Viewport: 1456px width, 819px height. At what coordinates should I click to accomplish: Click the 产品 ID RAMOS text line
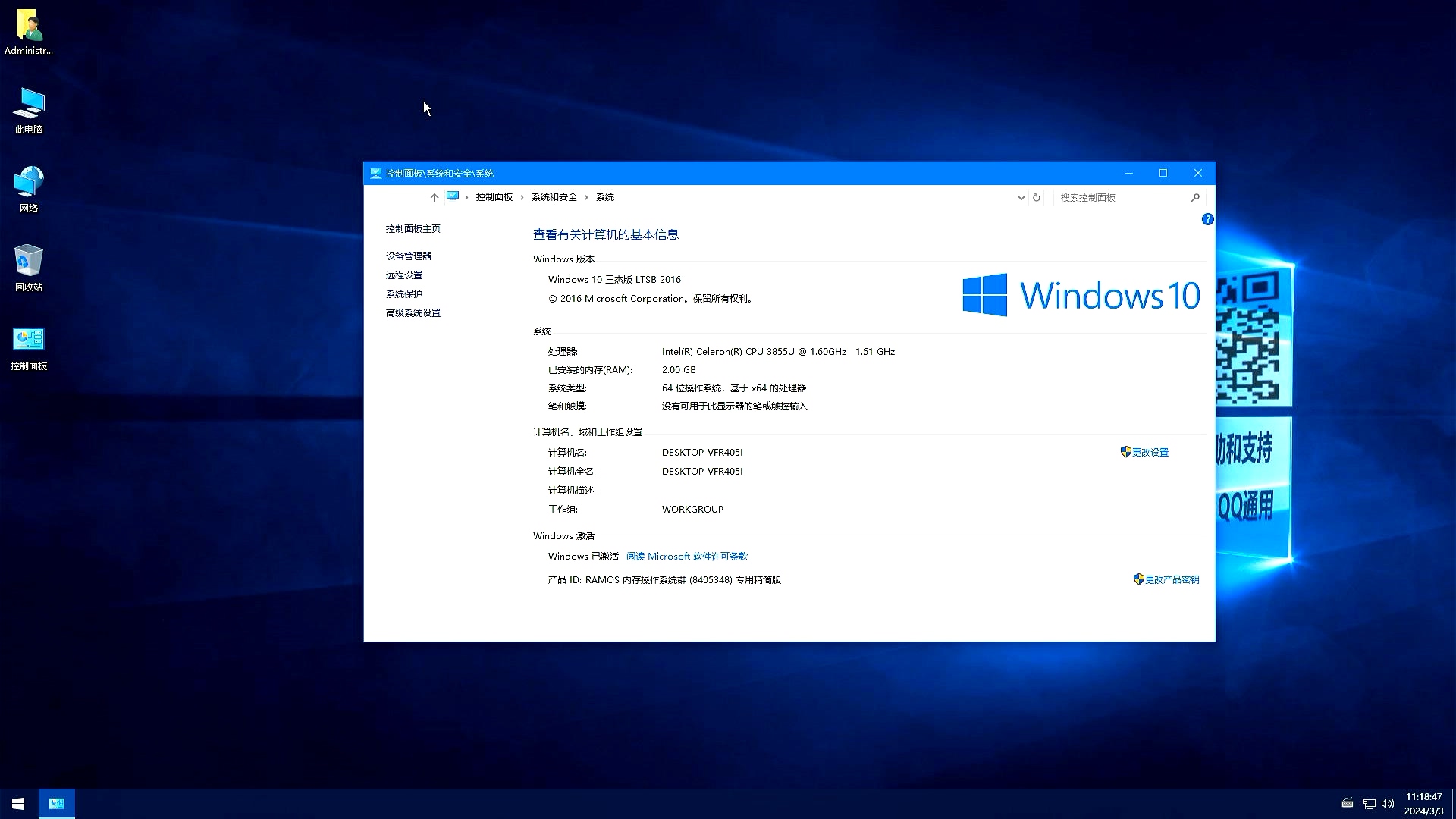(x=664, y=579)
